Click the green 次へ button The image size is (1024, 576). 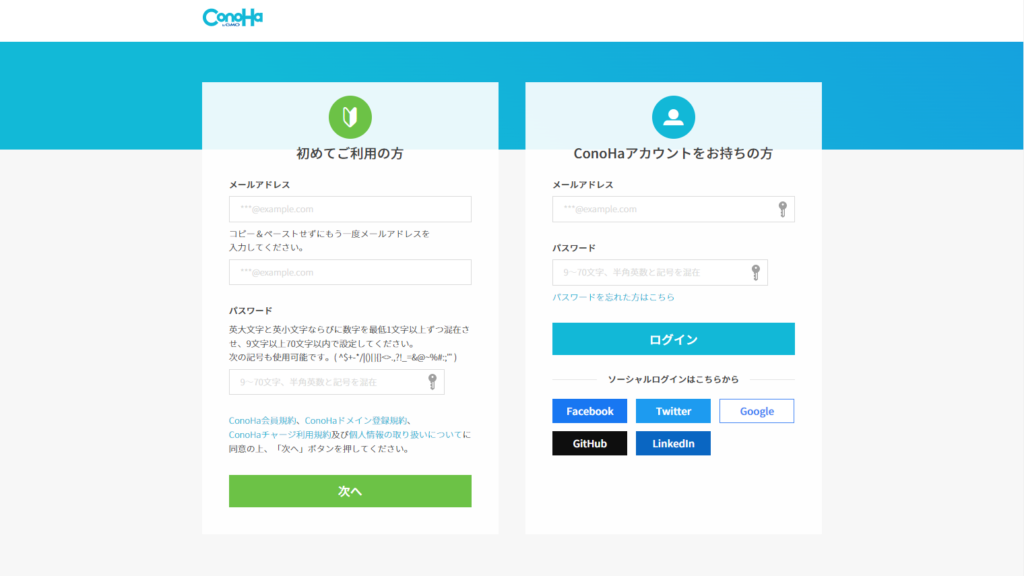pyautogui.click(x=350, y=491)
